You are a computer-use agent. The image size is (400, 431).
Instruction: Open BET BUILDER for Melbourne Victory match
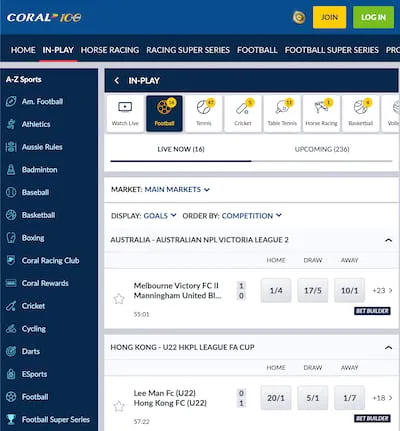pyautogui.click(x=372, y=311)
